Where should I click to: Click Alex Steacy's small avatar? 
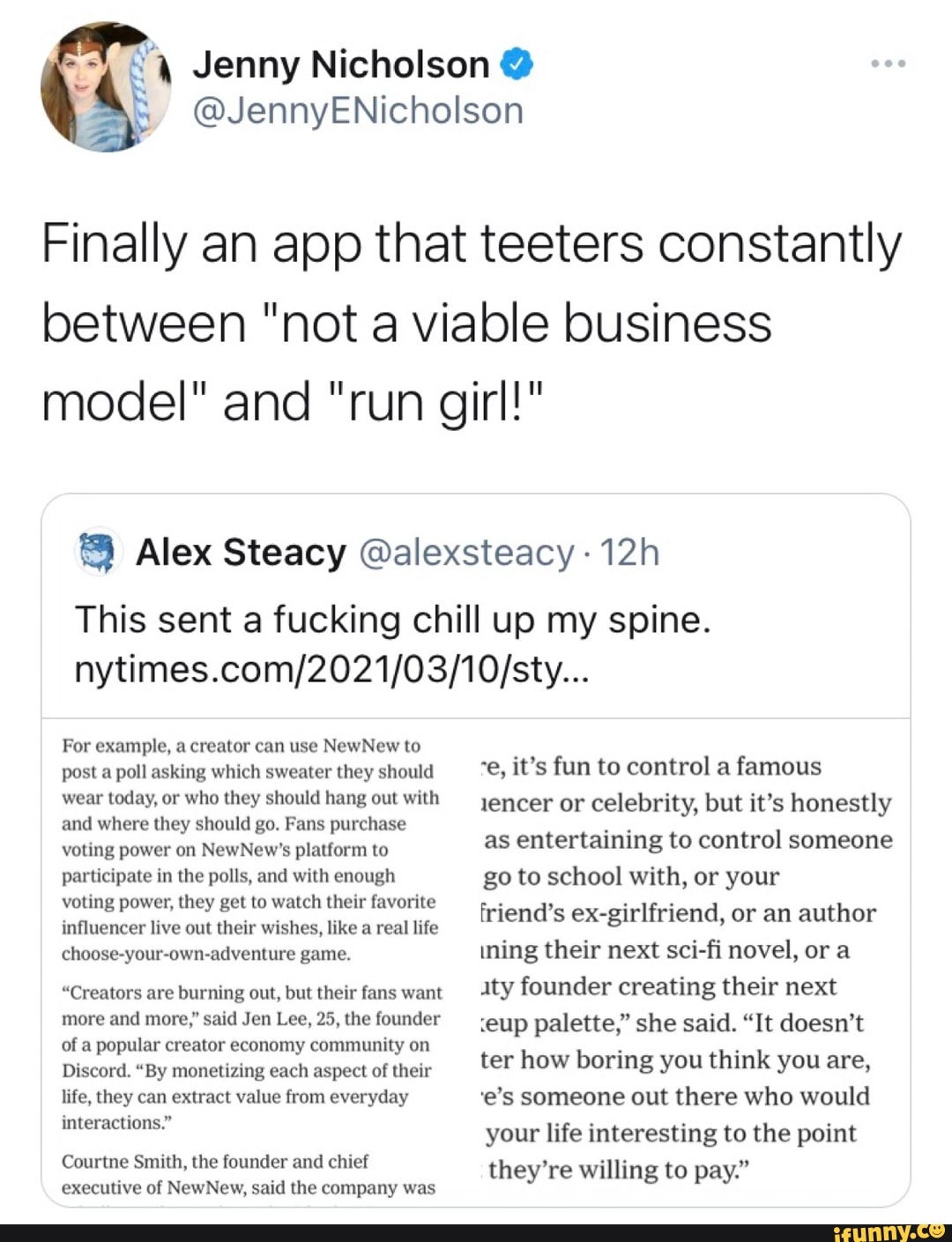click(x=97, y=553)
